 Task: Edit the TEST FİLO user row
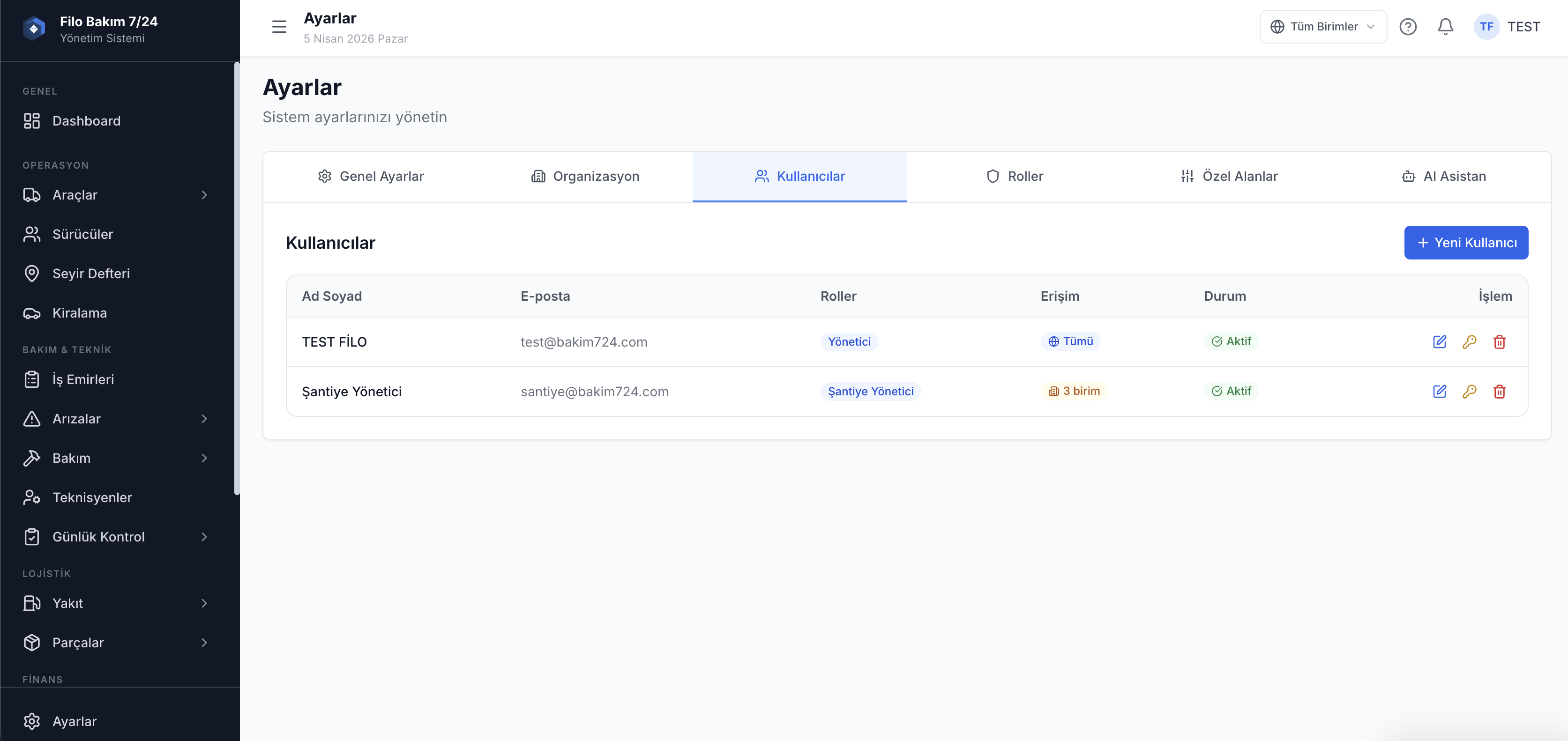[x=1439, y=342]
